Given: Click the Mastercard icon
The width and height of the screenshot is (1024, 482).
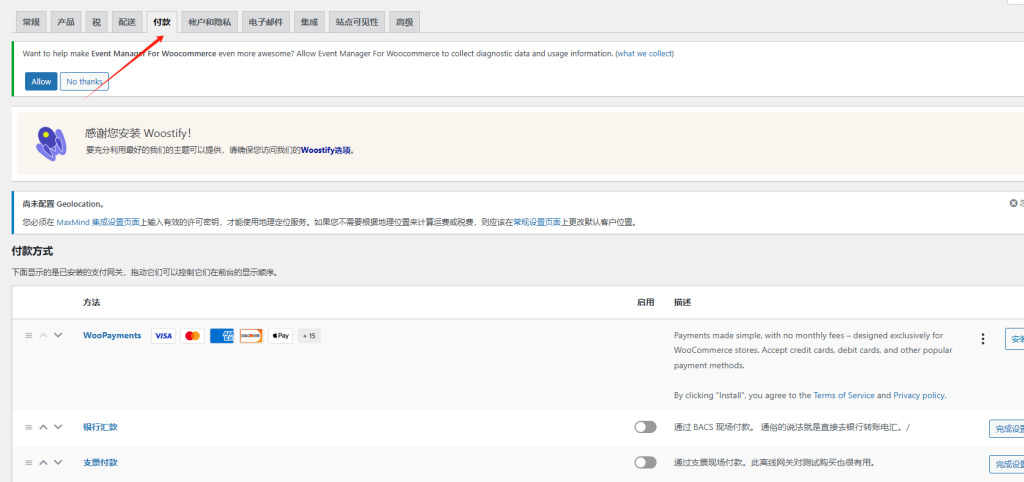Looking at the screenshot, I should point(193,336).
